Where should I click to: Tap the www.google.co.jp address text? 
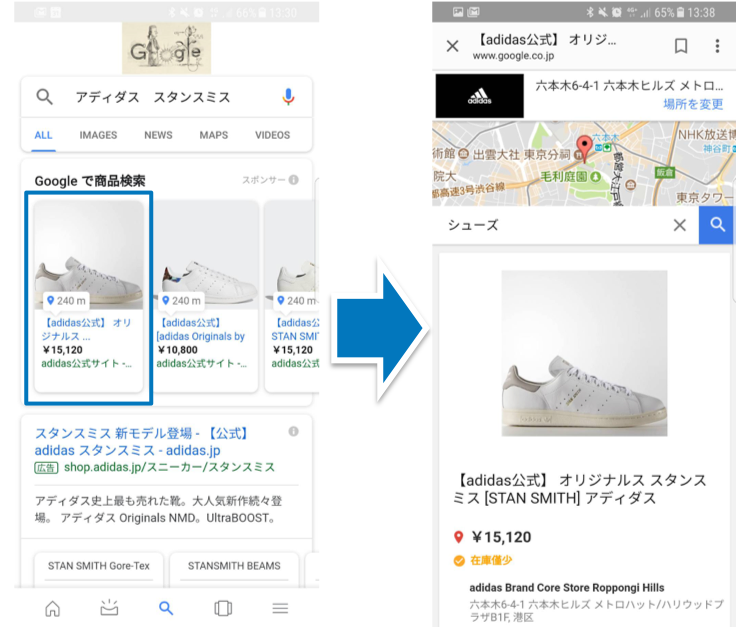[513, 56]
